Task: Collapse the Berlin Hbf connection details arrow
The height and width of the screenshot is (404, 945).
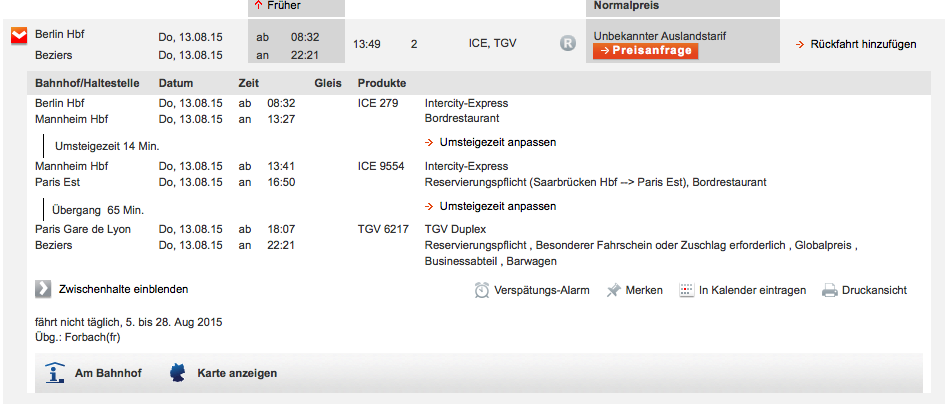Action: point(17,37)
